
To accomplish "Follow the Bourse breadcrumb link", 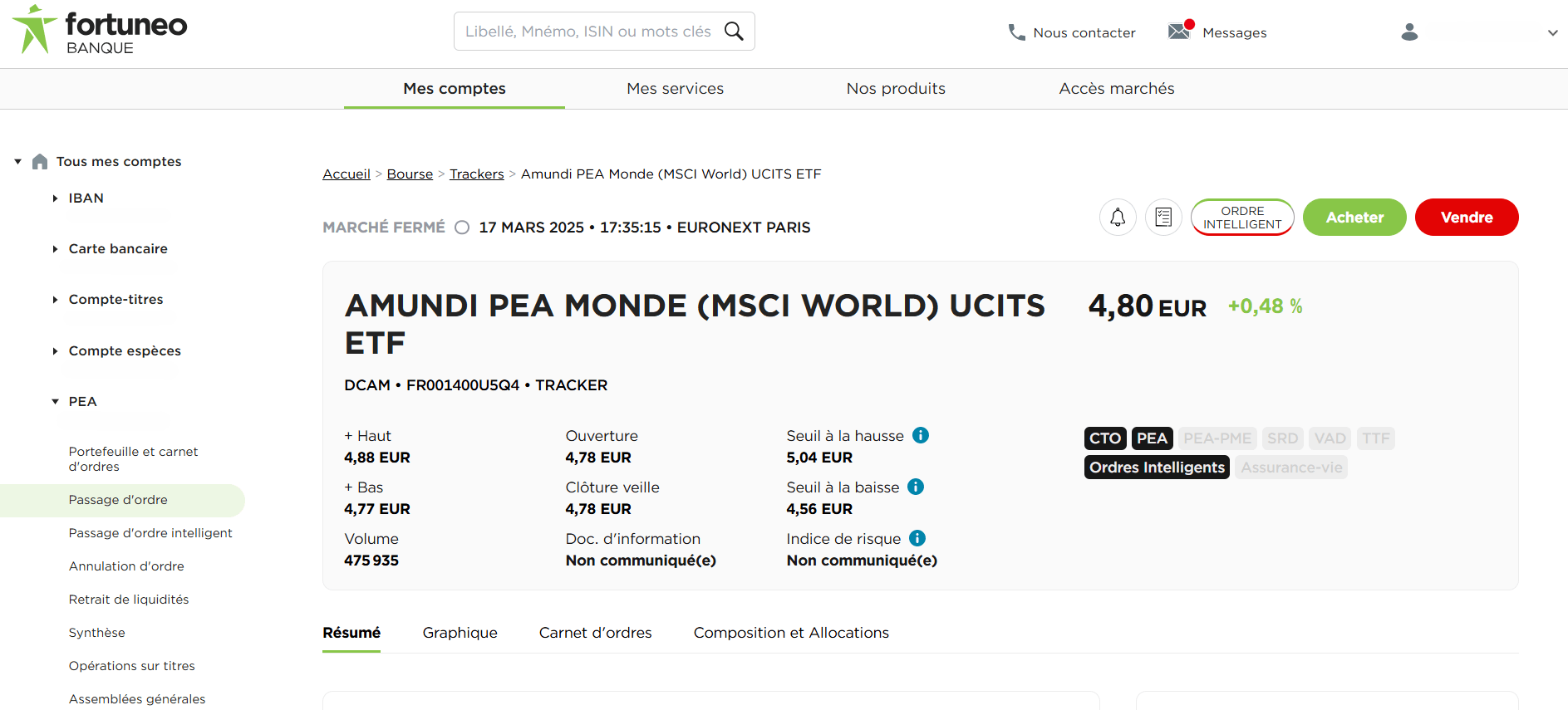I will 410,174.
